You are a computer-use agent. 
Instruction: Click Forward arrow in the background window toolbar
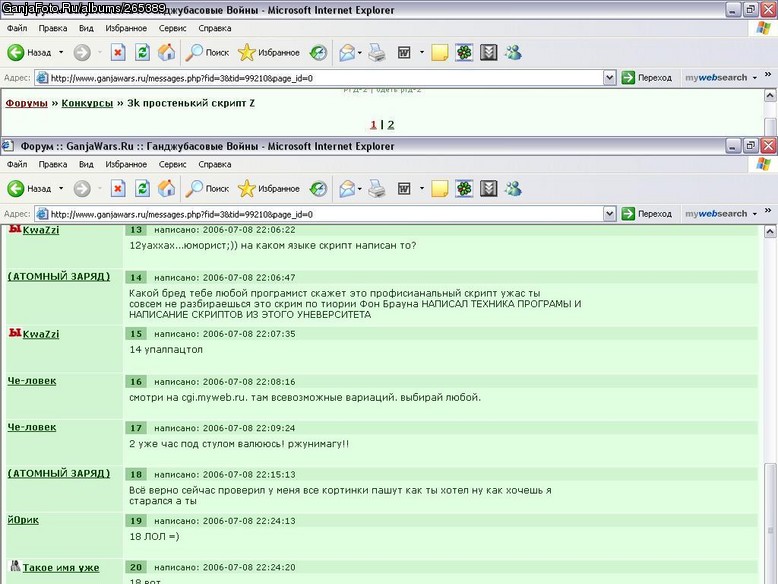tap(82, 52)
